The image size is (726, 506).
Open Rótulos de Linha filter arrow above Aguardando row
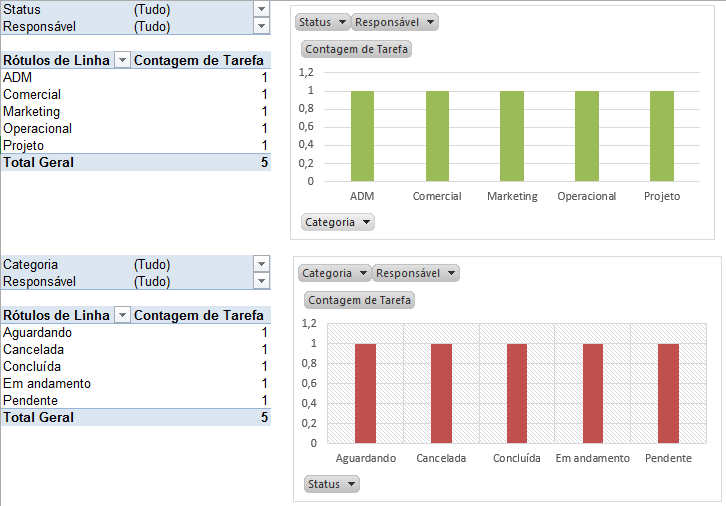pos(122,316)
